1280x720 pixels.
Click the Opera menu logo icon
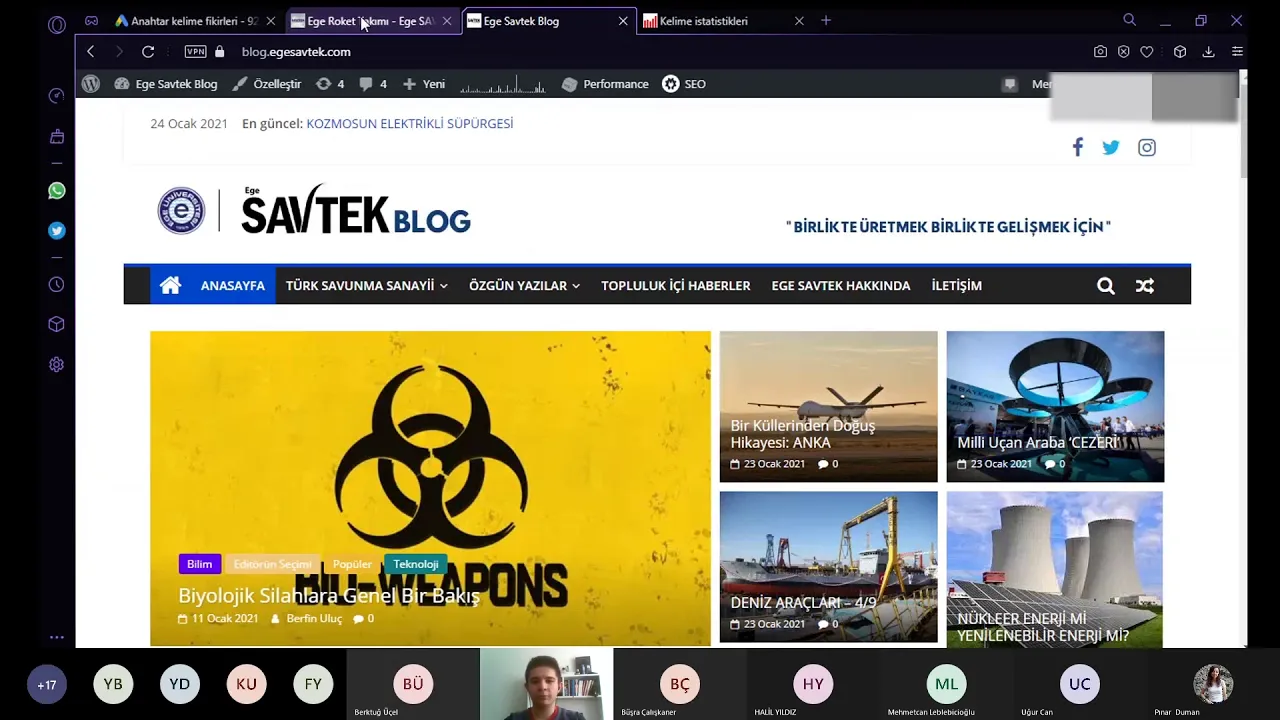coord(57,25)
